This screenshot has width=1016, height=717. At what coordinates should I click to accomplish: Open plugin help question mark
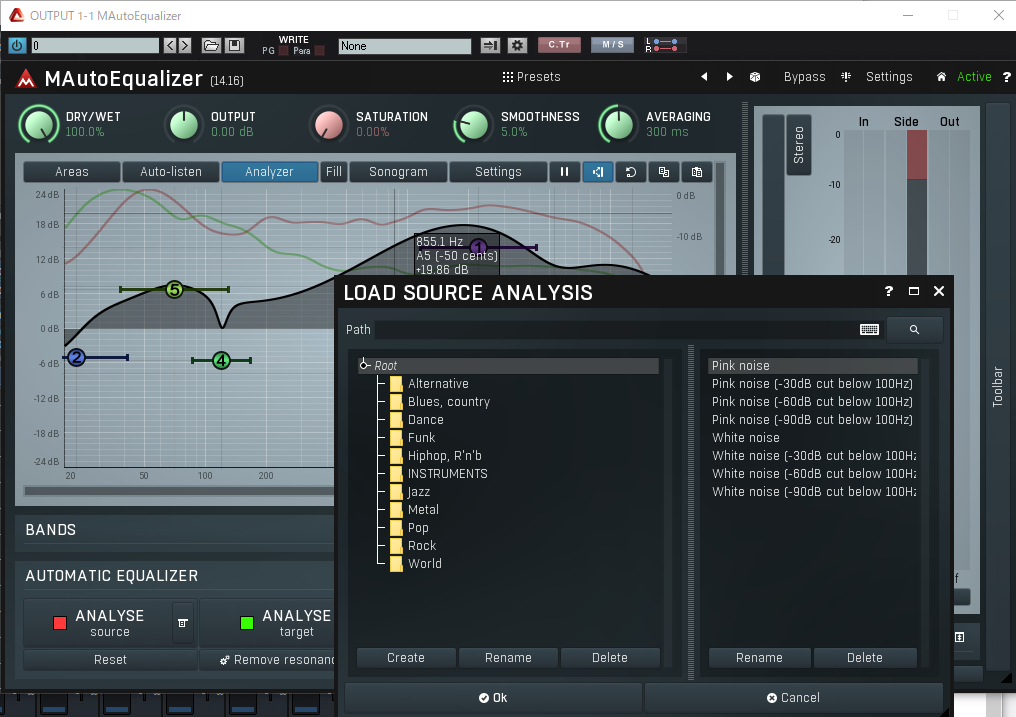[1006, 77]
